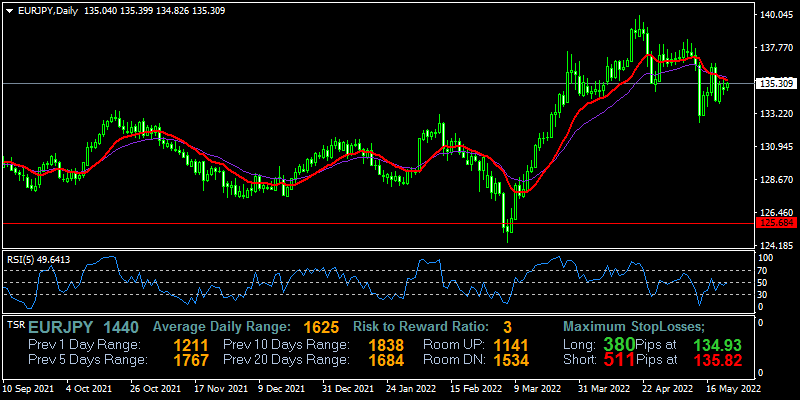Click the Risk to Reward Ratio value 3
This screenshot has width=800, height=400.
click(507, 328)
